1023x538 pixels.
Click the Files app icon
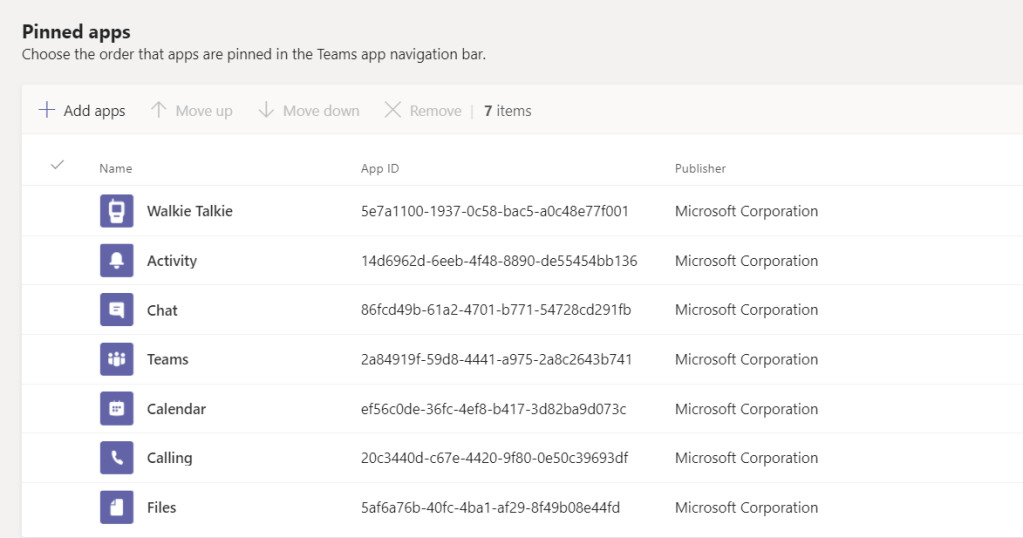click(x=116, y=507)
